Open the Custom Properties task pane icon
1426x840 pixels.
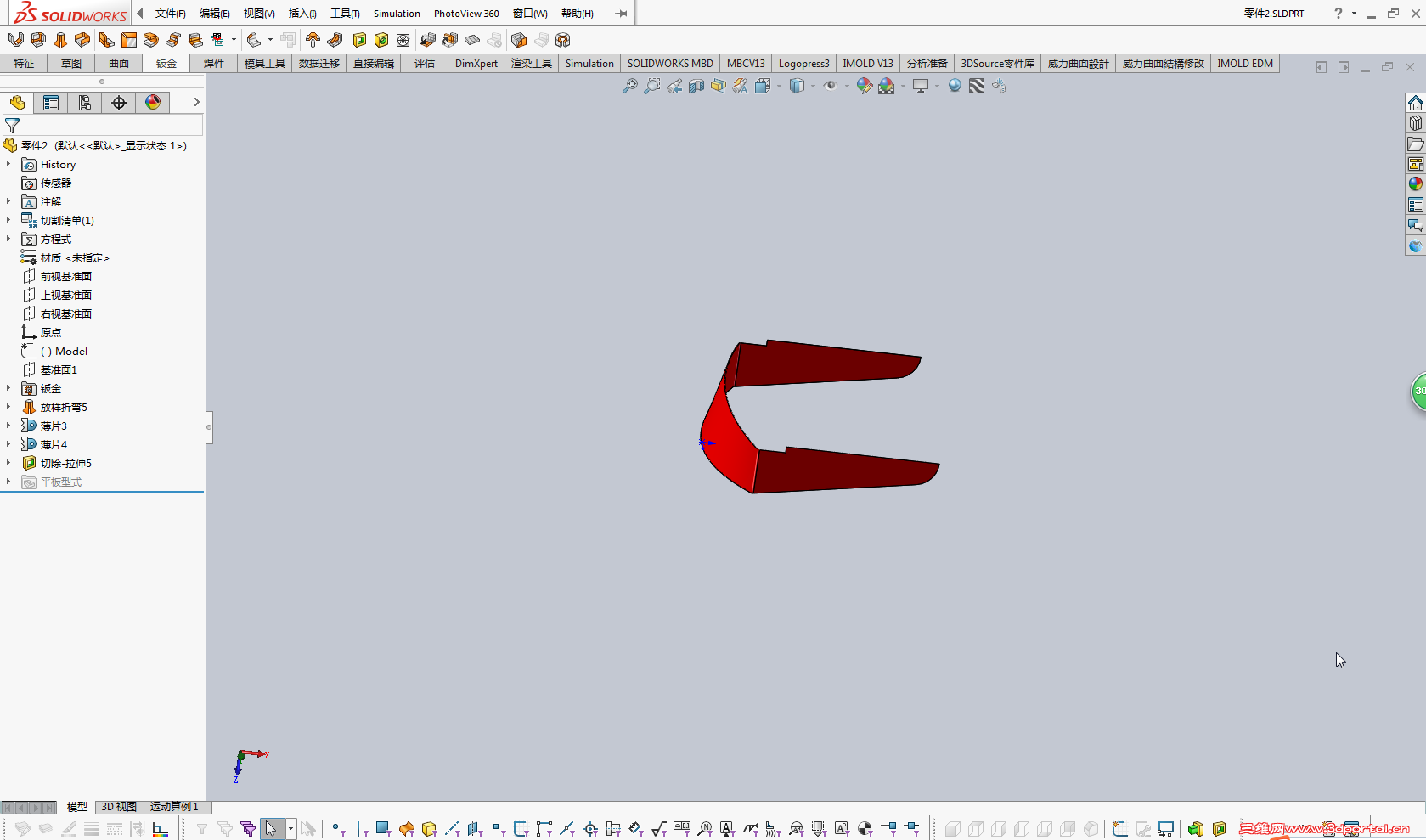click(x=1415, y=205)
